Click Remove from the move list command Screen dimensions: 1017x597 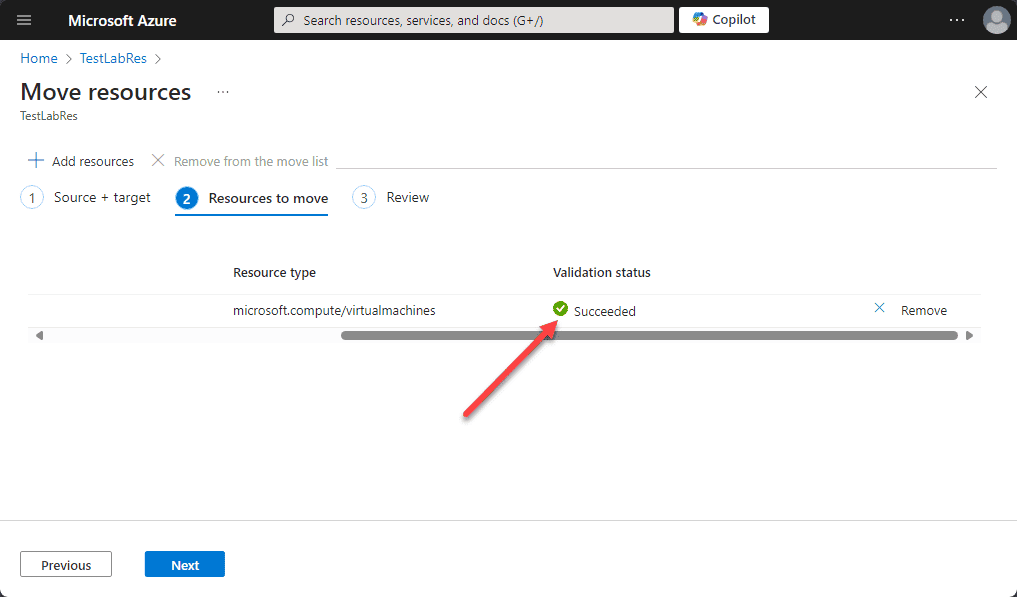[x=240, y=161]
